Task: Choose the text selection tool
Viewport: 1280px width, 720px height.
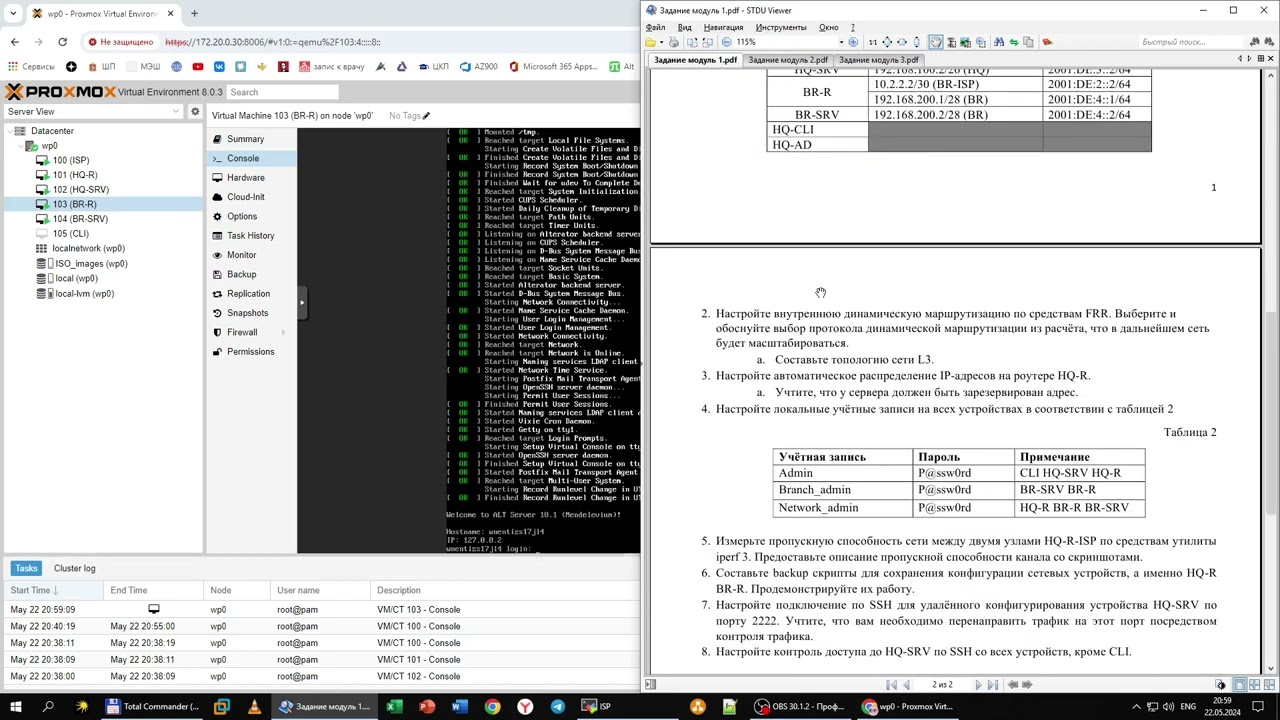Action: 951,42
